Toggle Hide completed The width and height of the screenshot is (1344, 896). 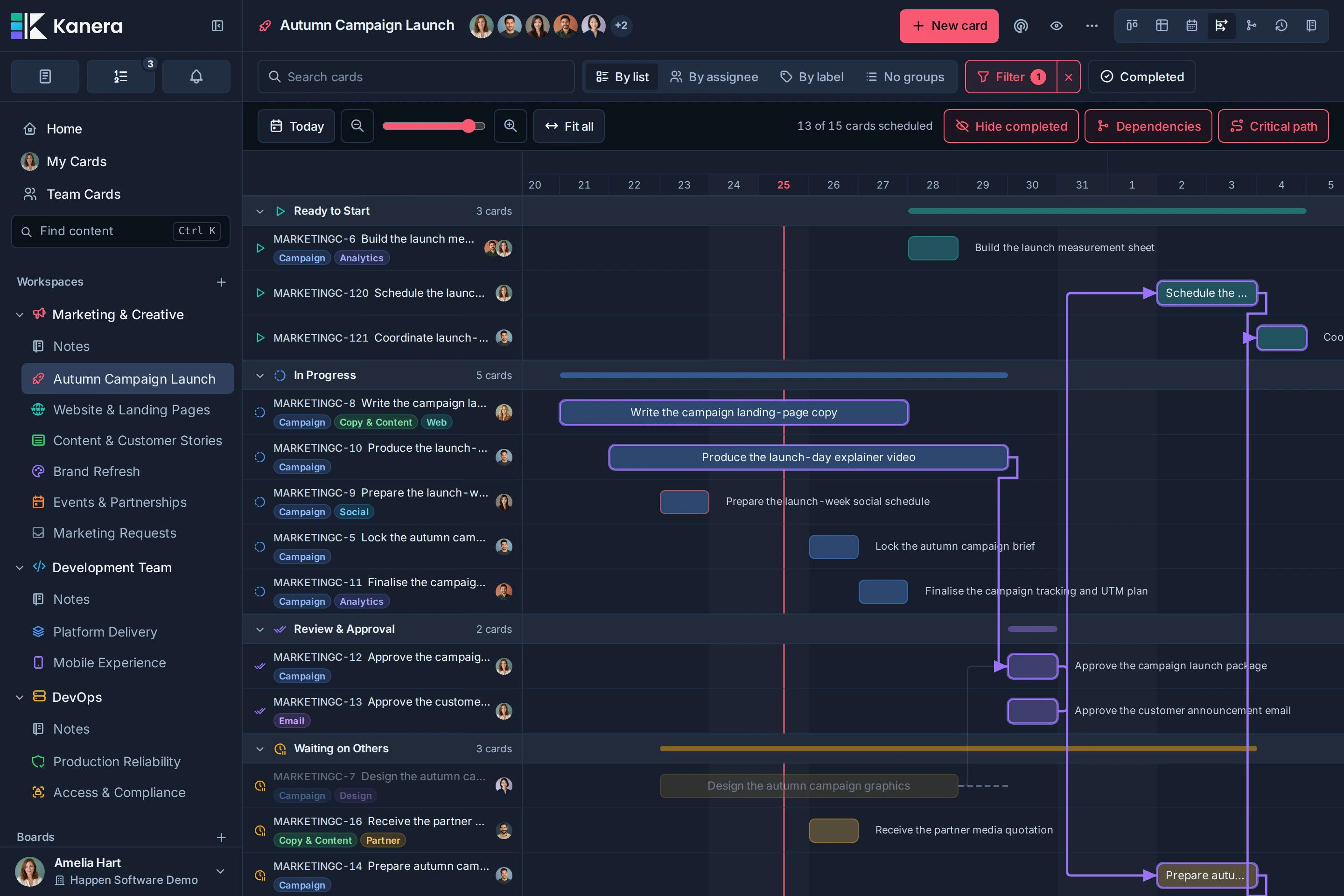1011,126
